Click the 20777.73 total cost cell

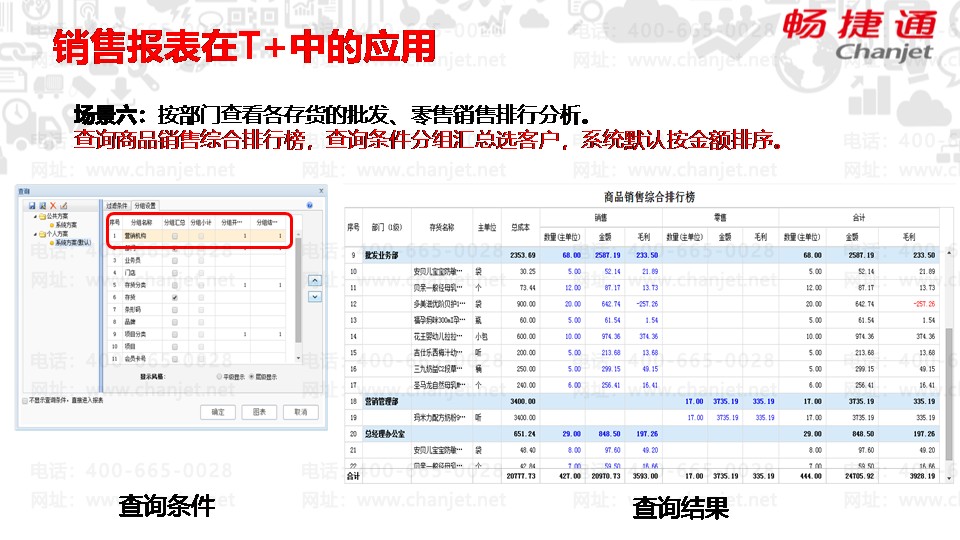coord(521,476)
